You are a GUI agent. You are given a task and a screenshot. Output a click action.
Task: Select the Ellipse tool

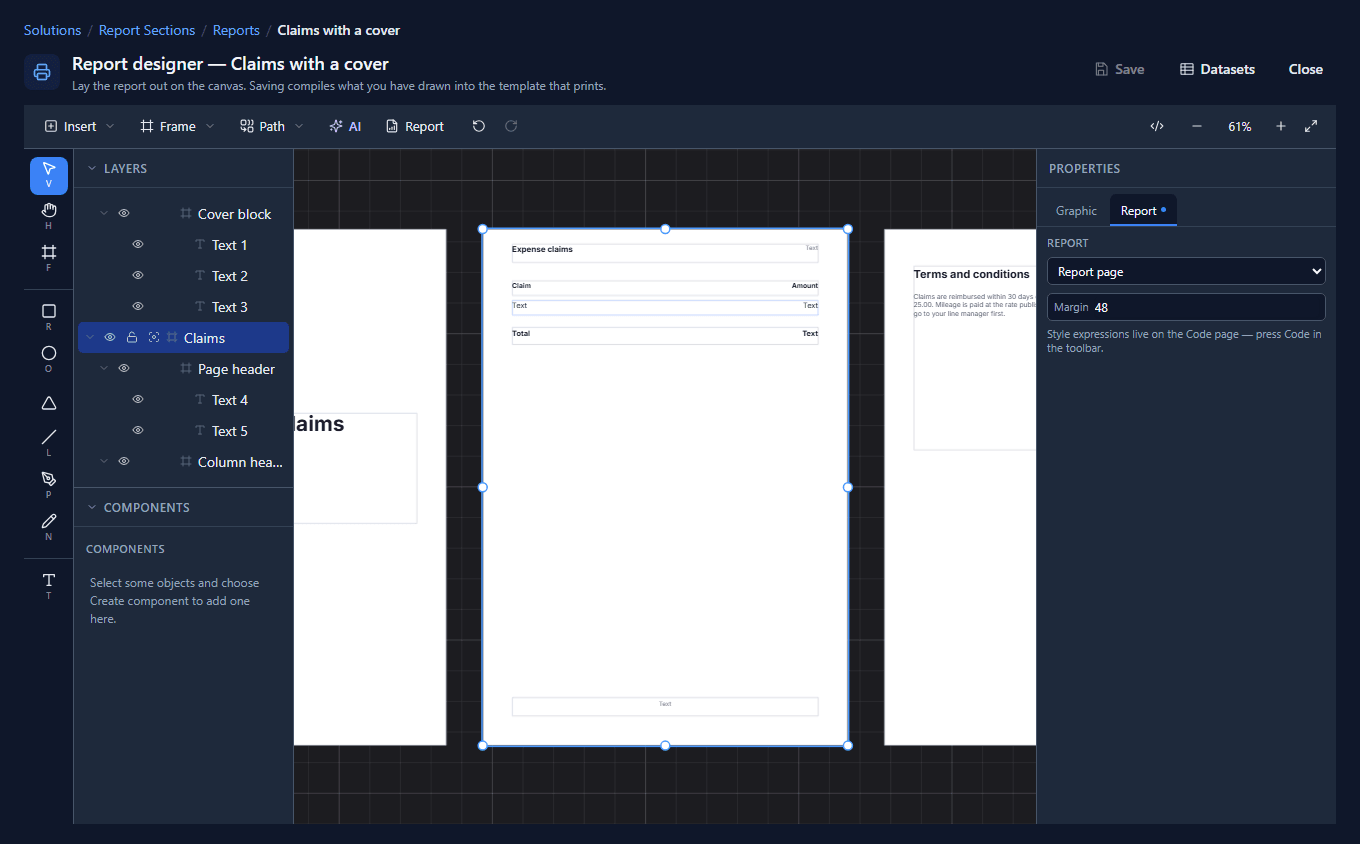[x=49, y=360]
